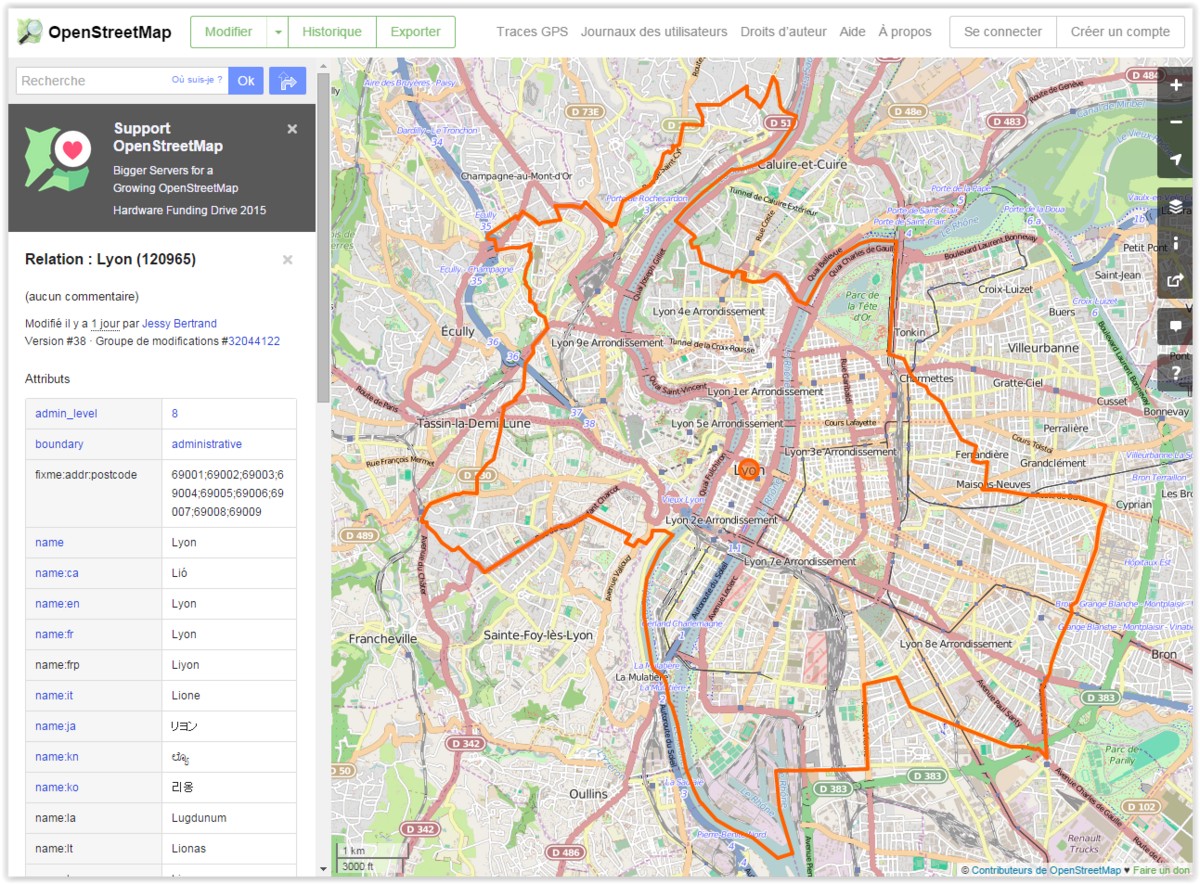This screenshot has width=1200, height=884.
Task: Click the boundary key link
Action: click(59, 444)
